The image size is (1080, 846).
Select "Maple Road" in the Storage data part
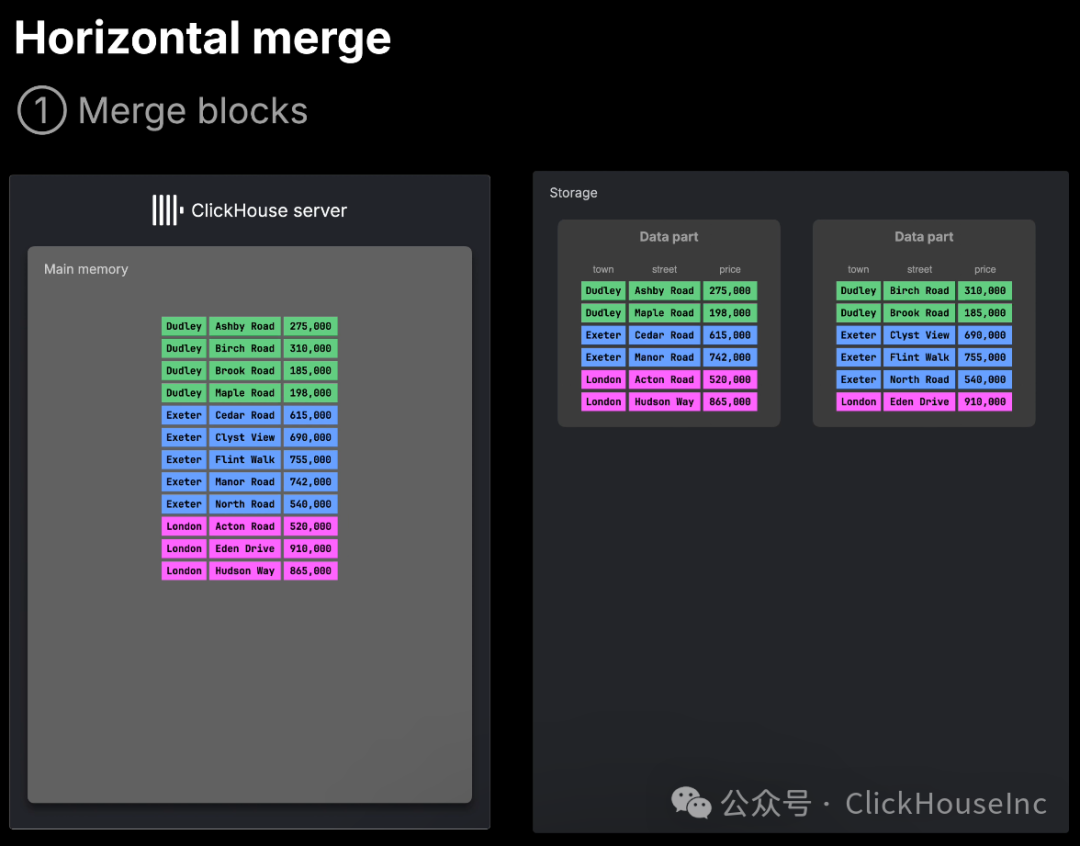pos(665,313)
